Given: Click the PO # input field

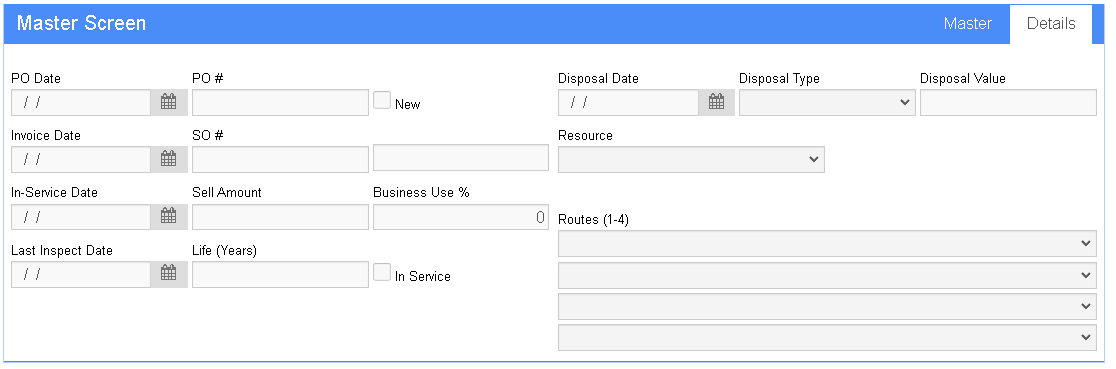Looking at the screenshot, I should 280,103.
